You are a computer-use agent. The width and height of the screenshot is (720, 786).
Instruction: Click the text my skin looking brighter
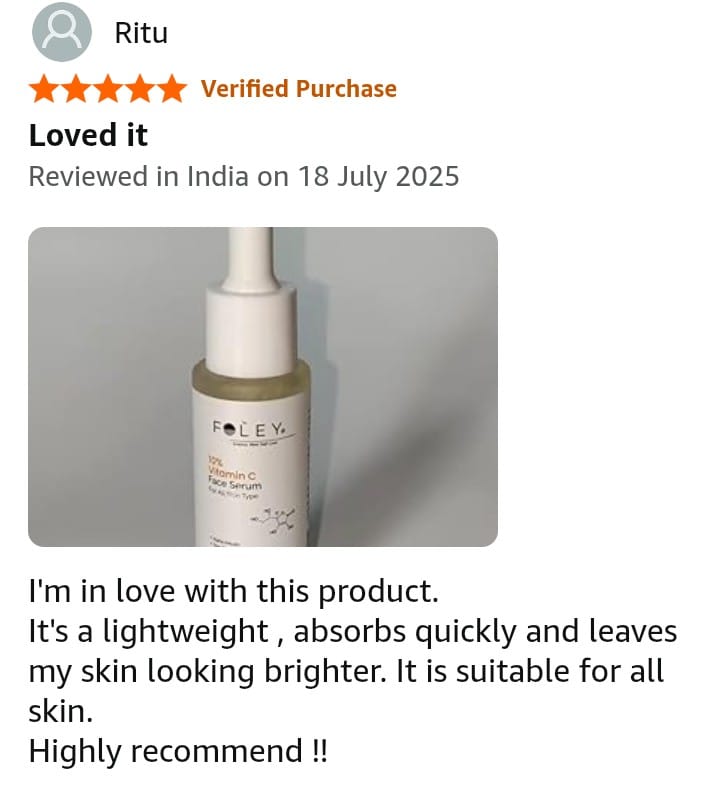(x=208, y=672)
